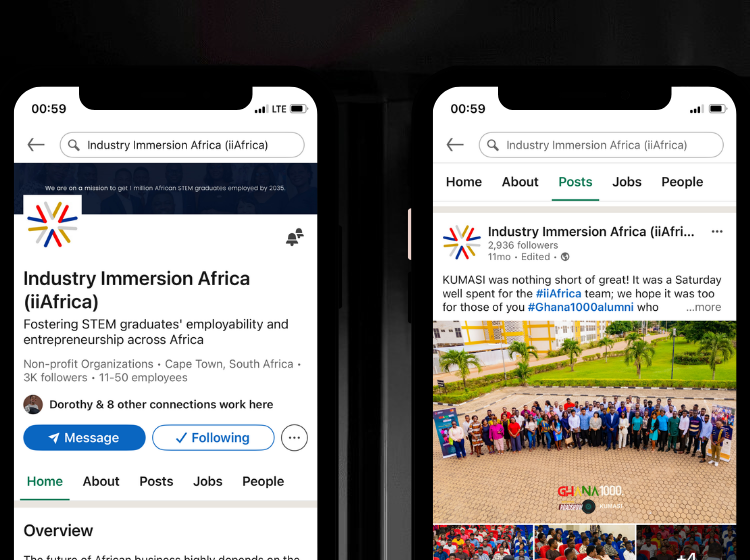Open the People tab on left phone

(263, 481)
